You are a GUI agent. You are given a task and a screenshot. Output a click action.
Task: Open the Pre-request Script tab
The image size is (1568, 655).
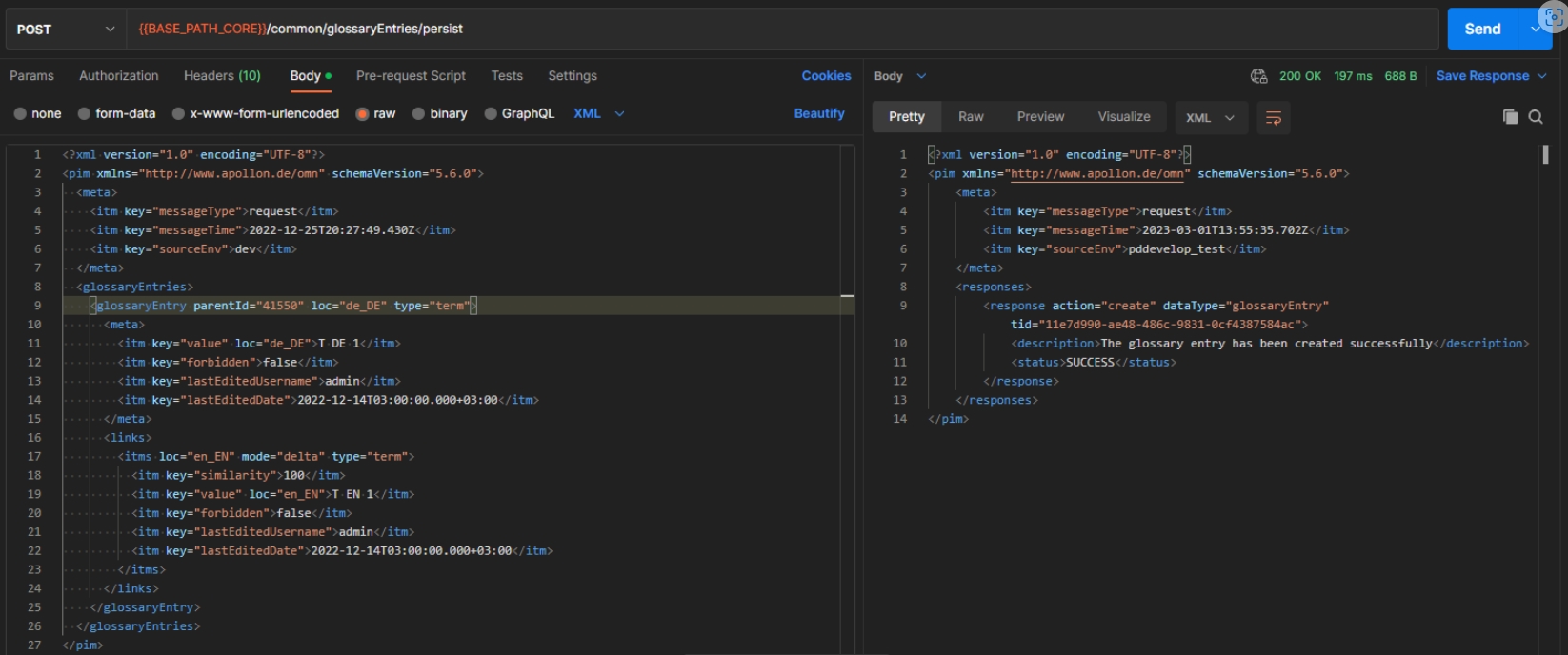(x=411, y=76)
